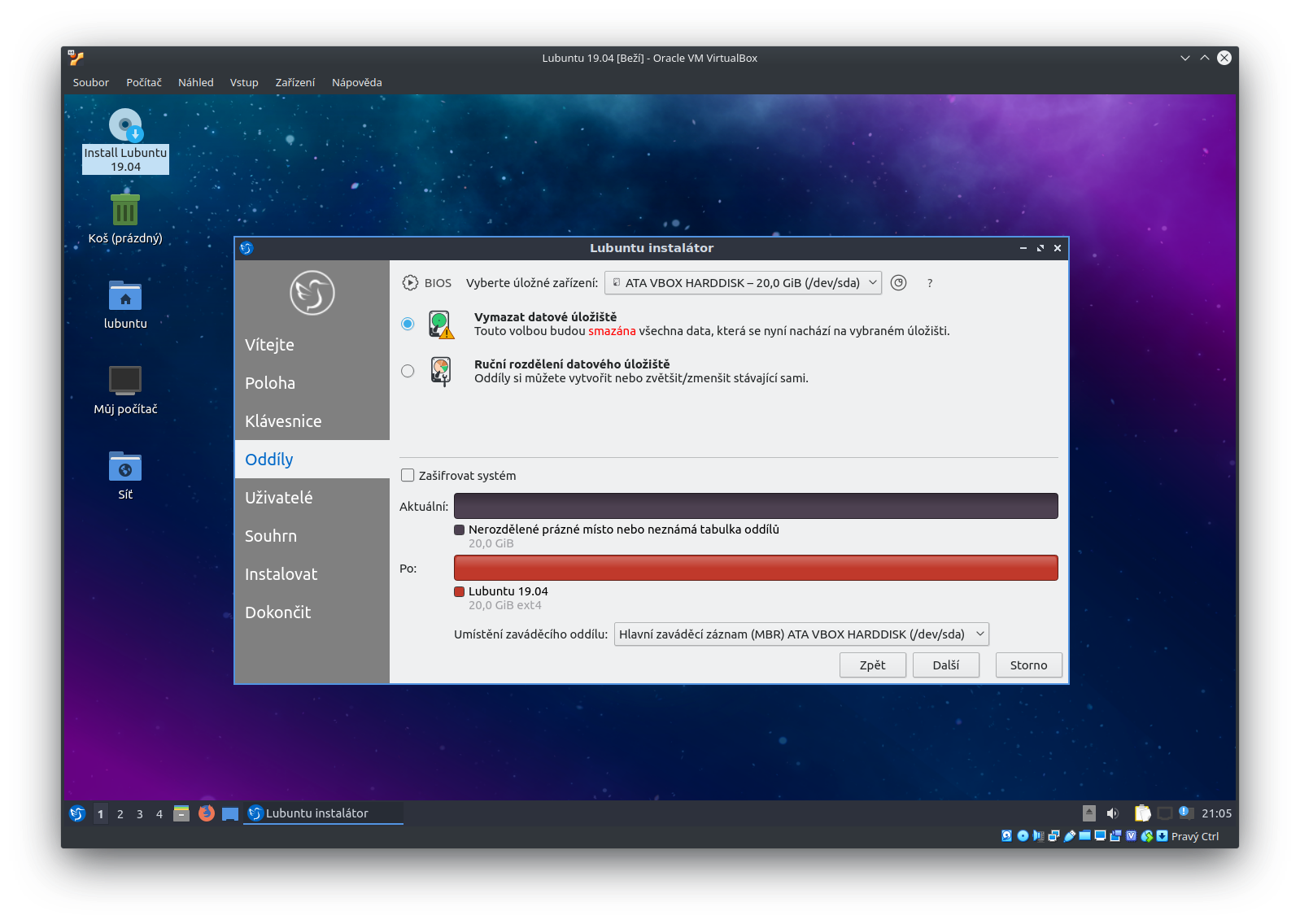This screenshot has height=924, width=1300.
Task: Click VirtualBox USB devices status icon
Action: click(1070, 835)
